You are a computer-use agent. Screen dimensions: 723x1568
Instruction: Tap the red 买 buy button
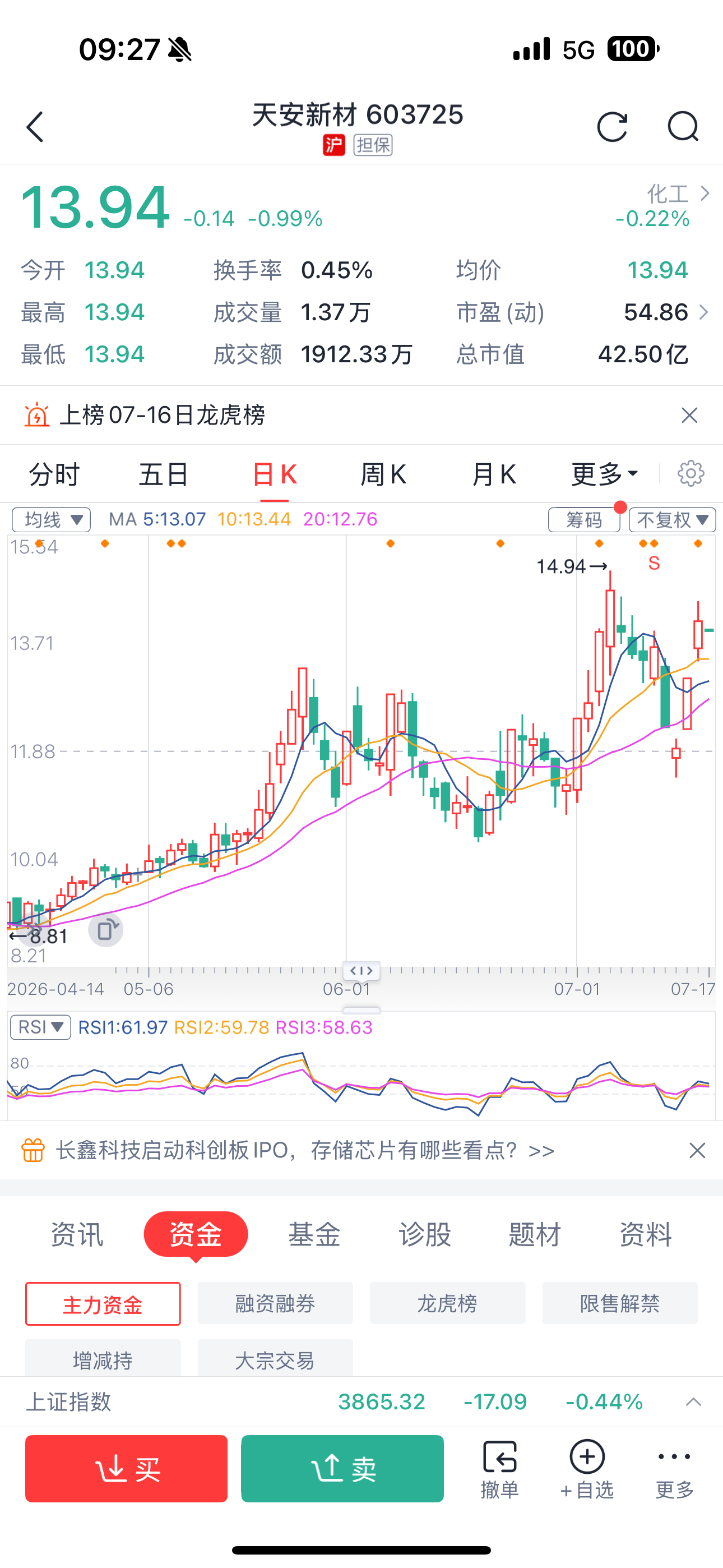[x=127, y=1468]
